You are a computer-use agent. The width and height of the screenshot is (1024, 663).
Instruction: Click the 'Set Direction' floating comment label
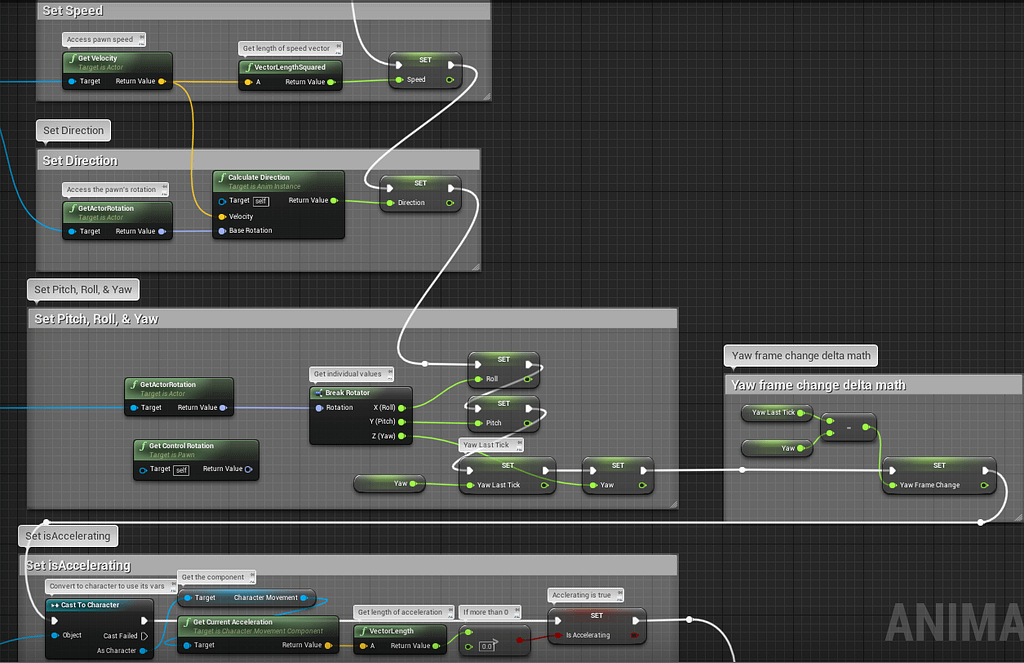tap(73, 130)
